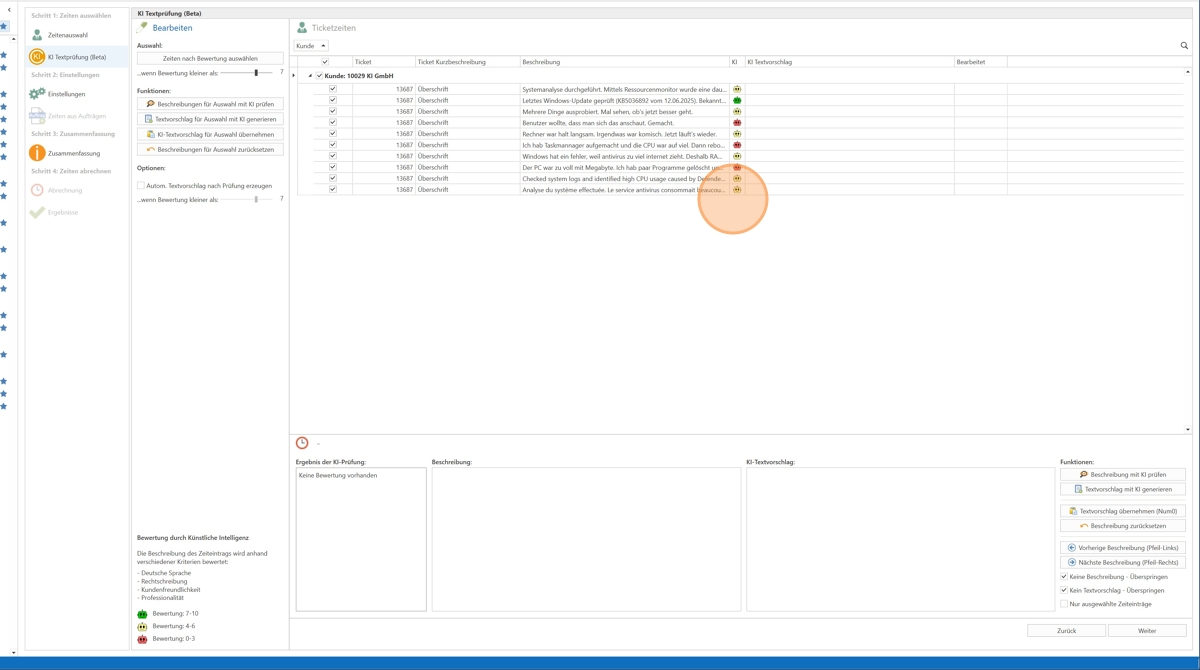Click the search magnifier icon above table

[x=1184, y=46]
